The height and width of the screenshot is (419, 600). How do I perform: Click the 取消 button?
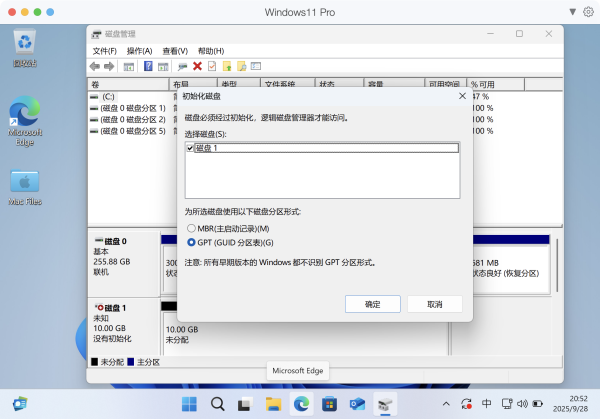pos(434,303)
